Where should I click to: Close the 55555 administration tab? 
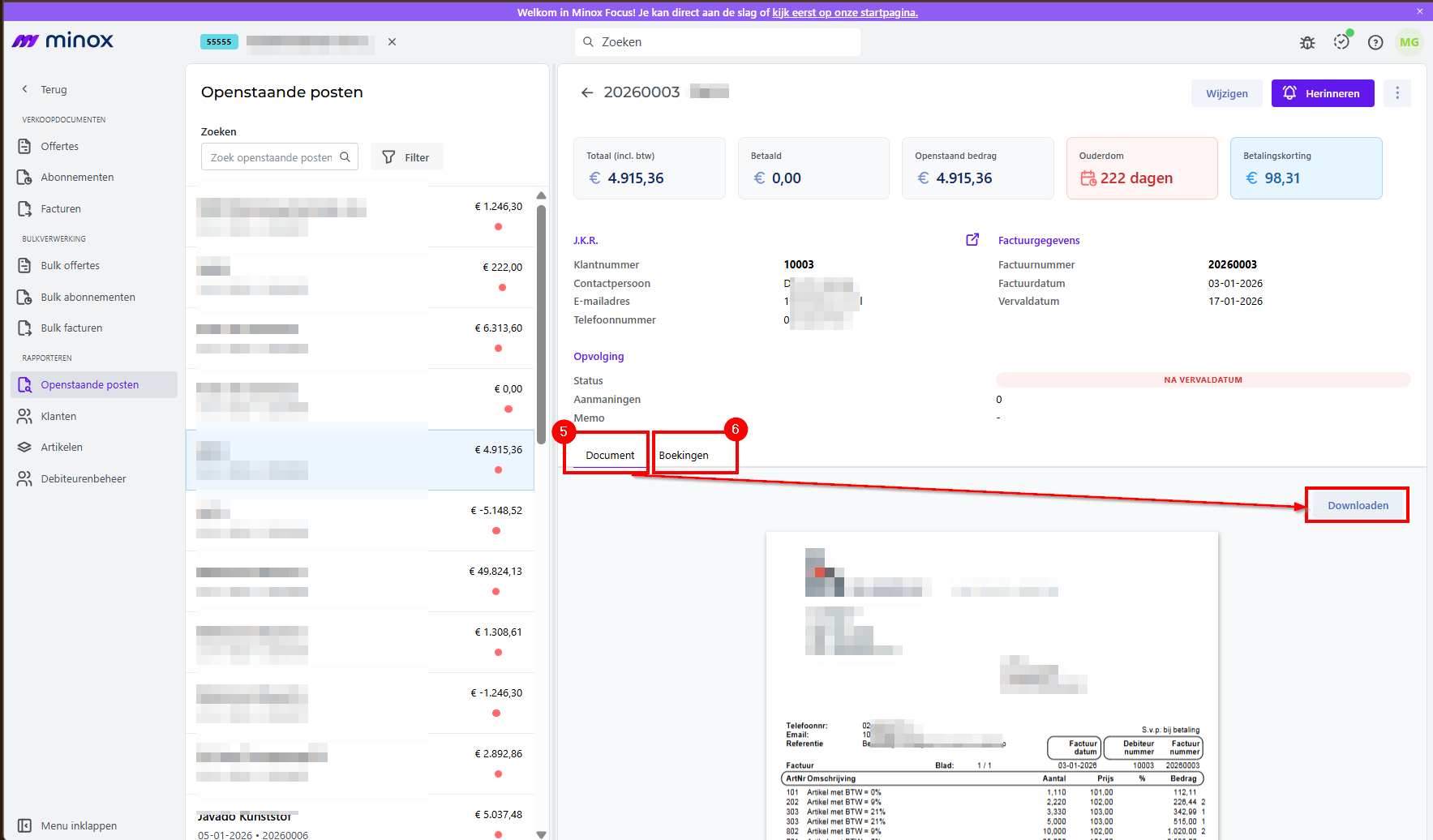(392, 41)
